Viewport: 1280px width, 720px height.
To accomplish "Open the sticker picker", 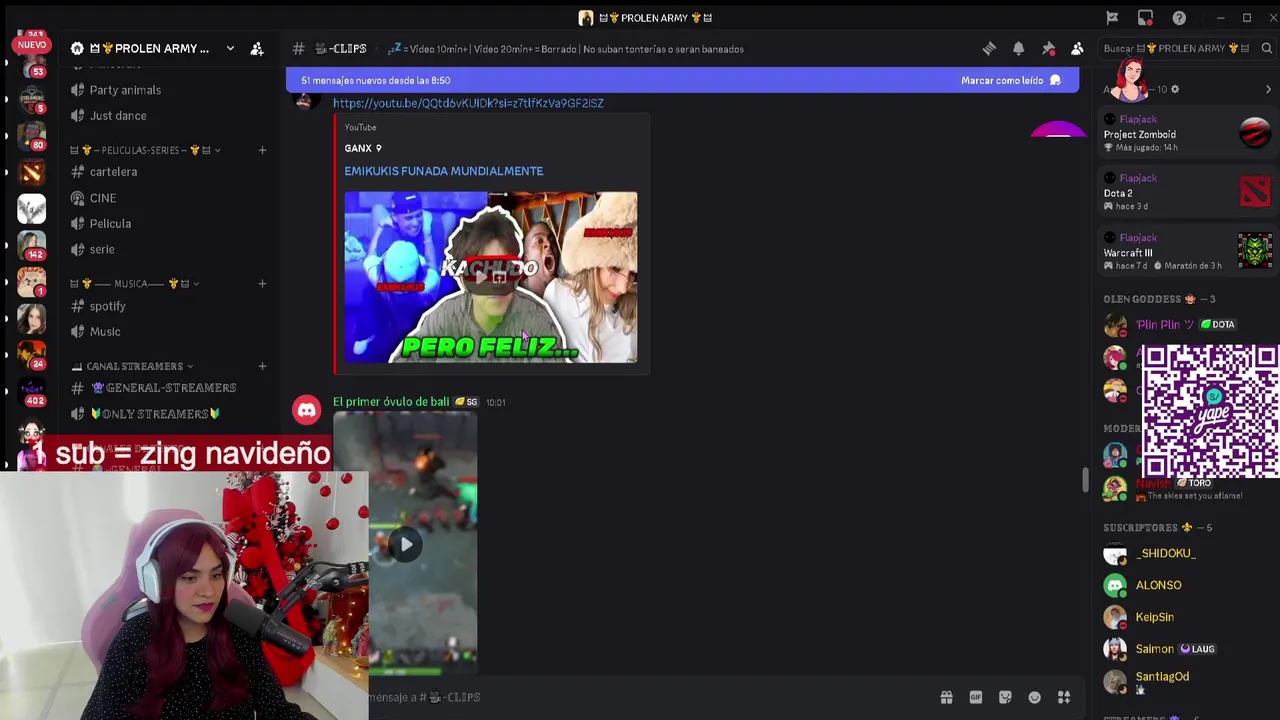I will 1005,697.
